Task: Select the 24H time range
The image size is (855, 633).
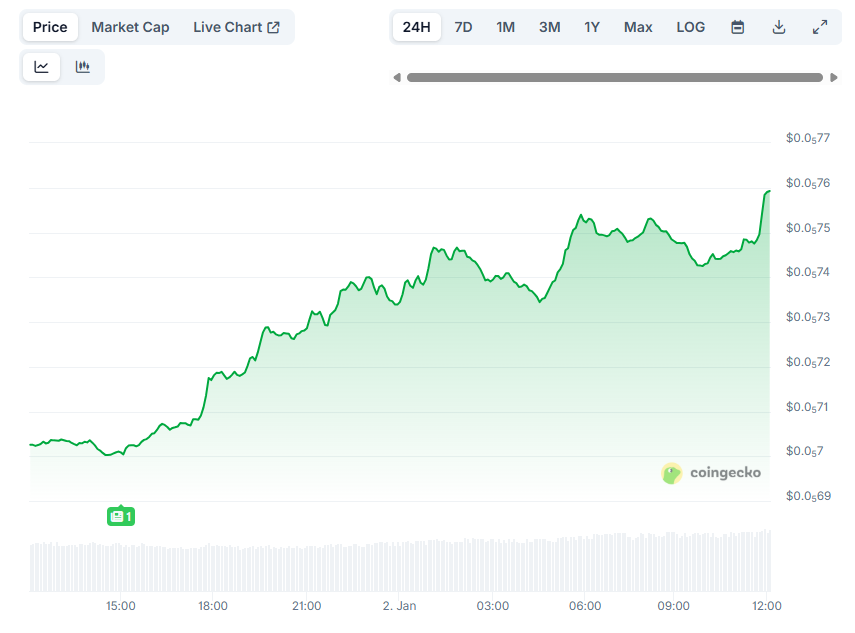Action: 416,27
